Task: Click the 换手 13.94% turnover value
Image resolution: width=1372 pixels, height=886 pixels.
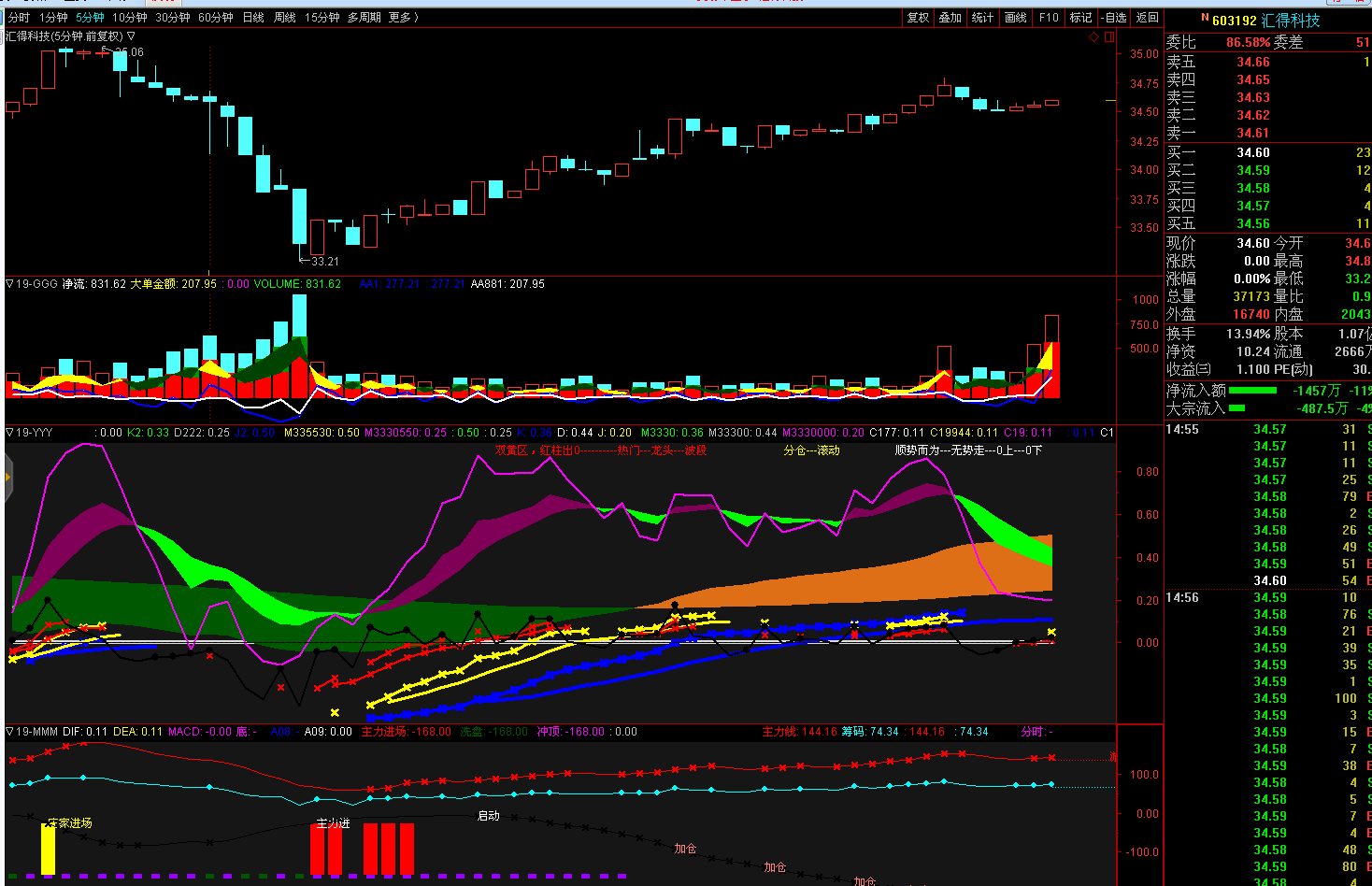Action: [1249, 335]
